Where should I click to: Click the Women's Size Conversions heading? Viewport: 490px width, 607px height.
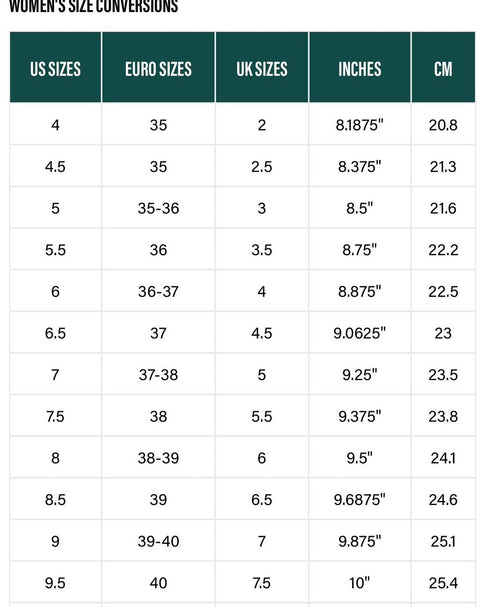(x=93, y=6)
